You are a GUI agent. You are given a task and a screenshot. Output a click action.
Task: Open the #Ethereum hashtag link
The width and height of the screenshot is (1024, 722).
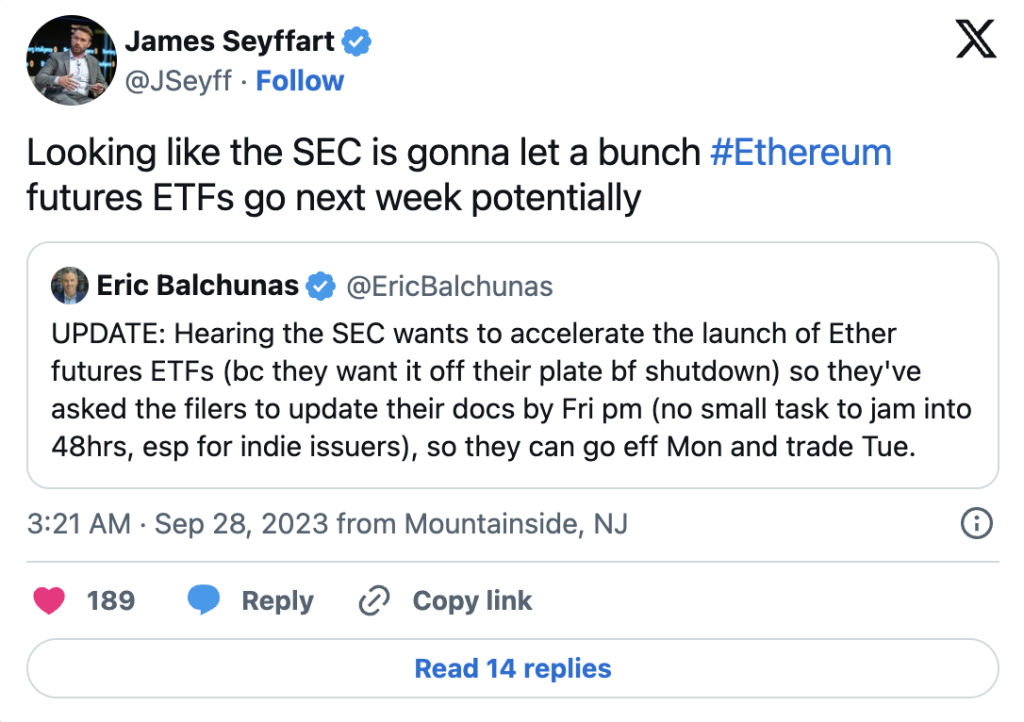coord(800,153)
